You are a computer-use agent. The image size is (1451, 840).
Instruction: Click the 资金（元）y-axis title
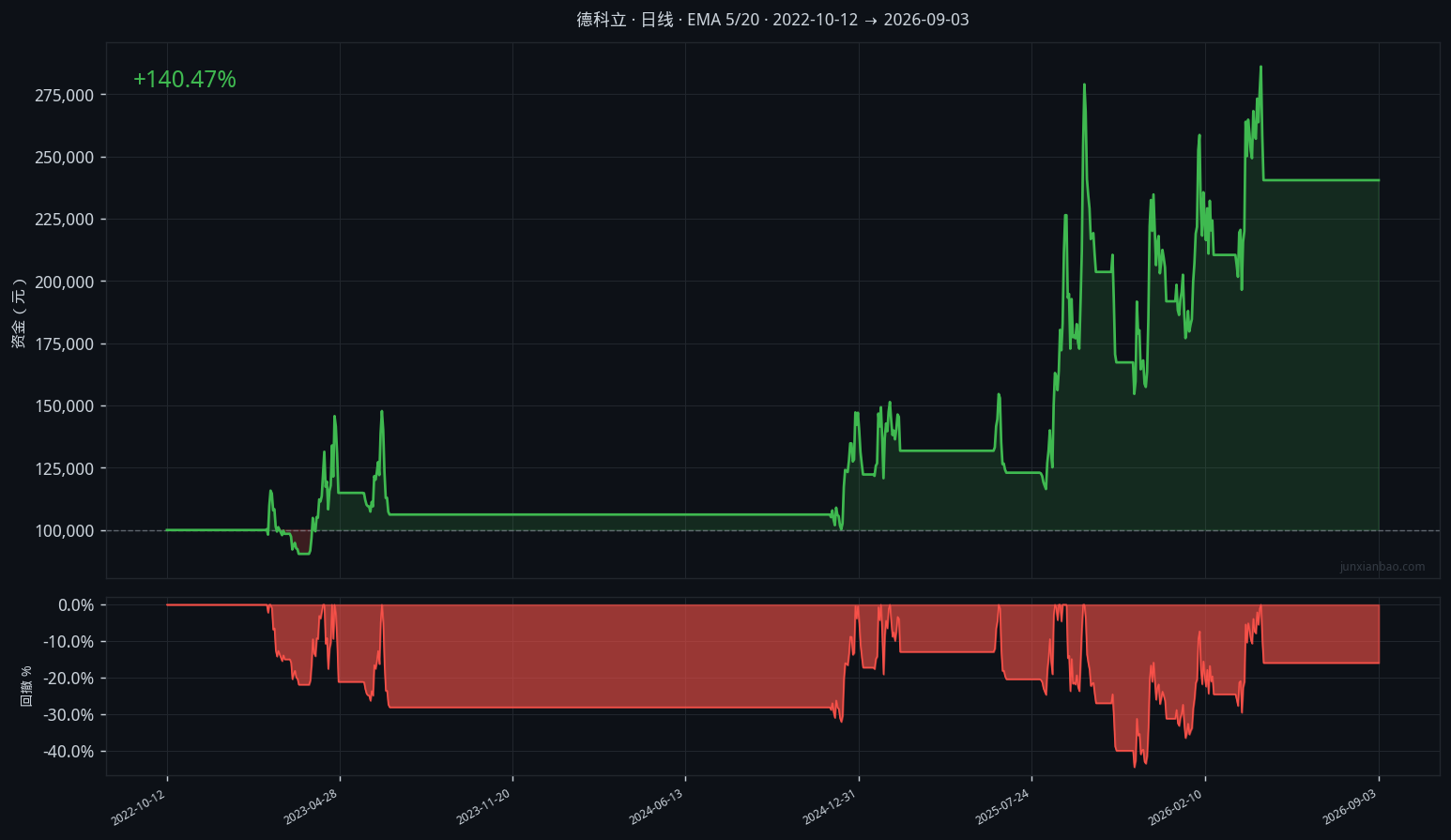(x=19, y=314)
